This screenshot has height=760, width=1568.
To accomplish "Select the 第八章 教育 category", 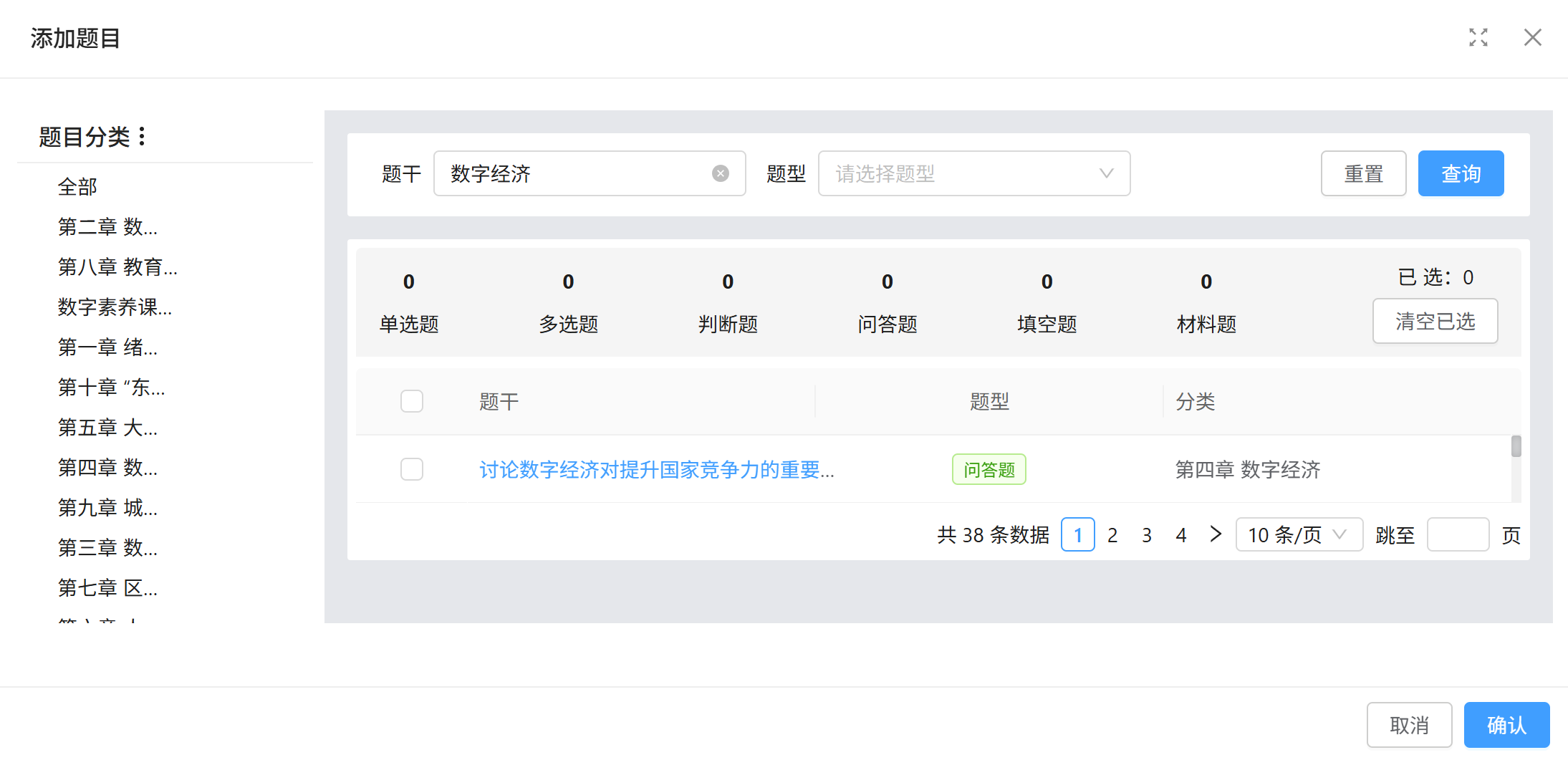I will (x=117, y=267).
